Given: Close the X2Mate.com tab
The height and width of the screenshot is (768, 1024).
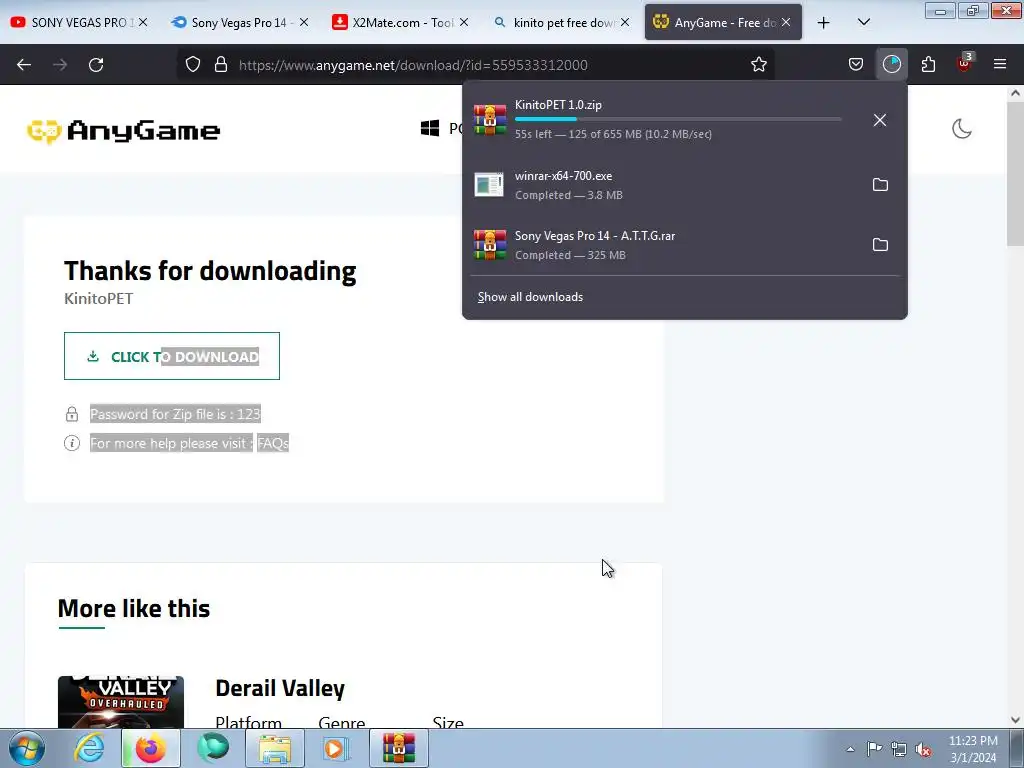Looking at the screenshot, I should pos(464,22).
